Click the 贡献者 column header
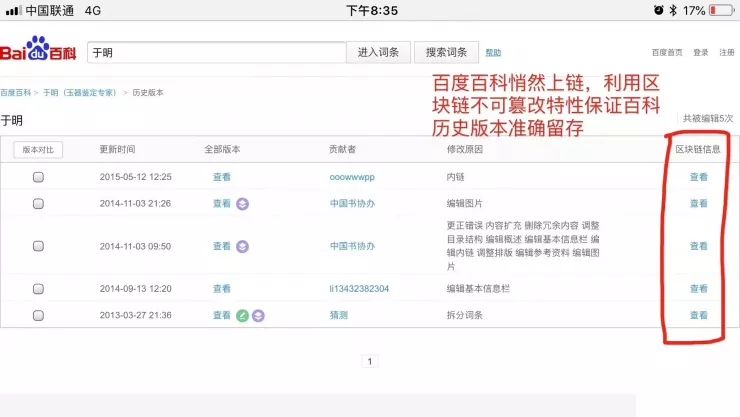The image size is (740, 417). click(343, 150)
